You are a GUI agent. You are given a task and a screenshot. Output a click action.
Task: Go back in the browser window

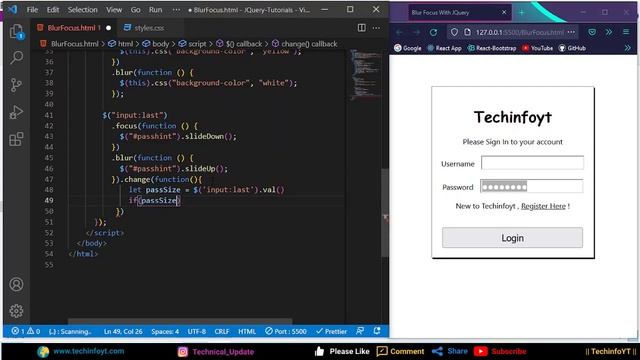click(x=400, y=32)
